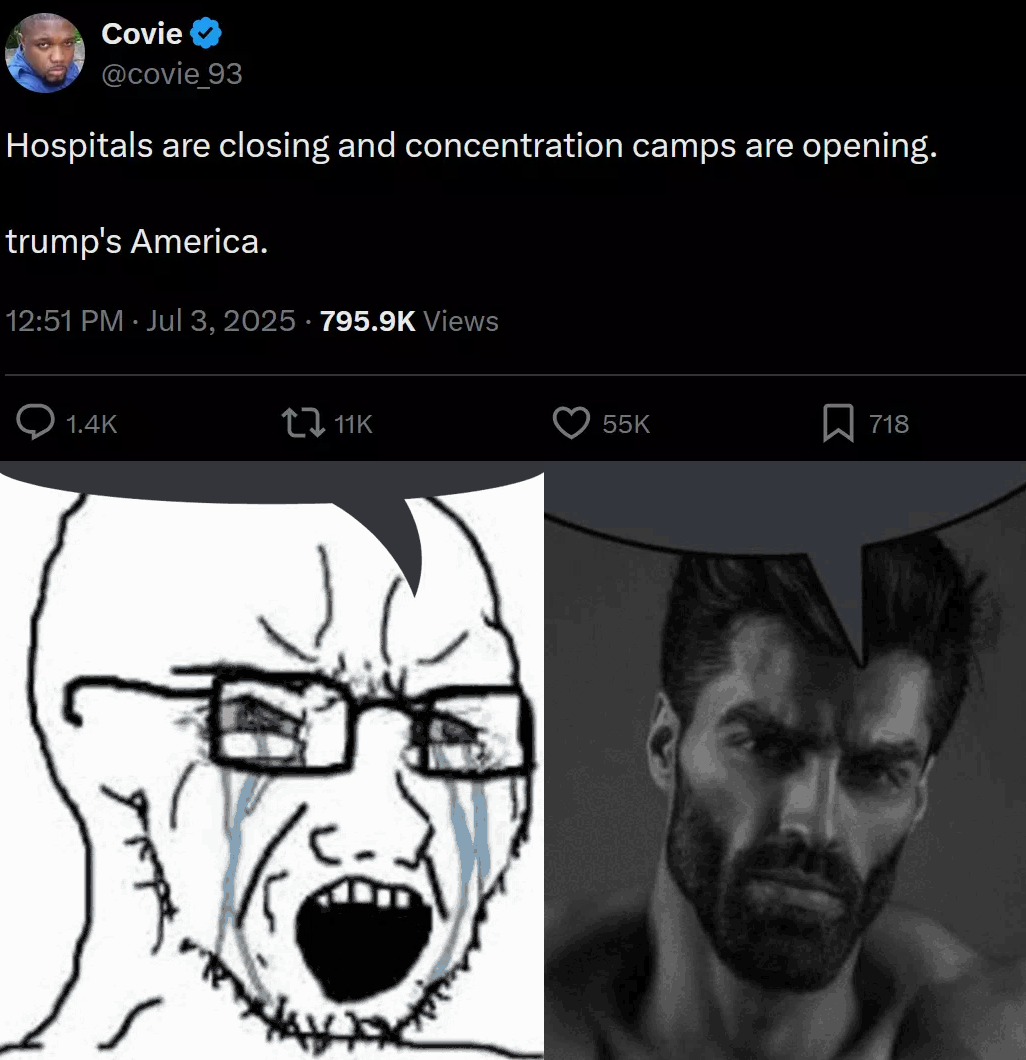Click the 55K likes count

pyautogui.click(x=626, y=424)
